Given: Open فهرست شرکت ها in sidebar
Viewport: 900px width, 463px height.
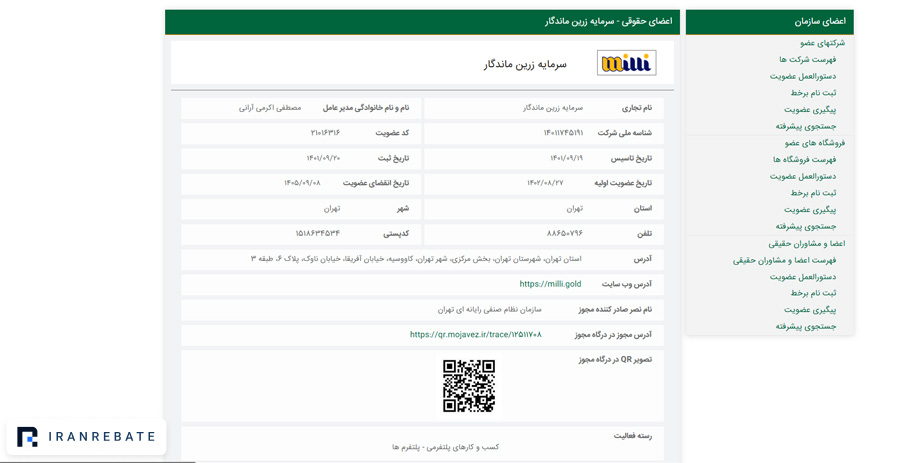Looking at the screenshot, I should (x=808, y=60).
